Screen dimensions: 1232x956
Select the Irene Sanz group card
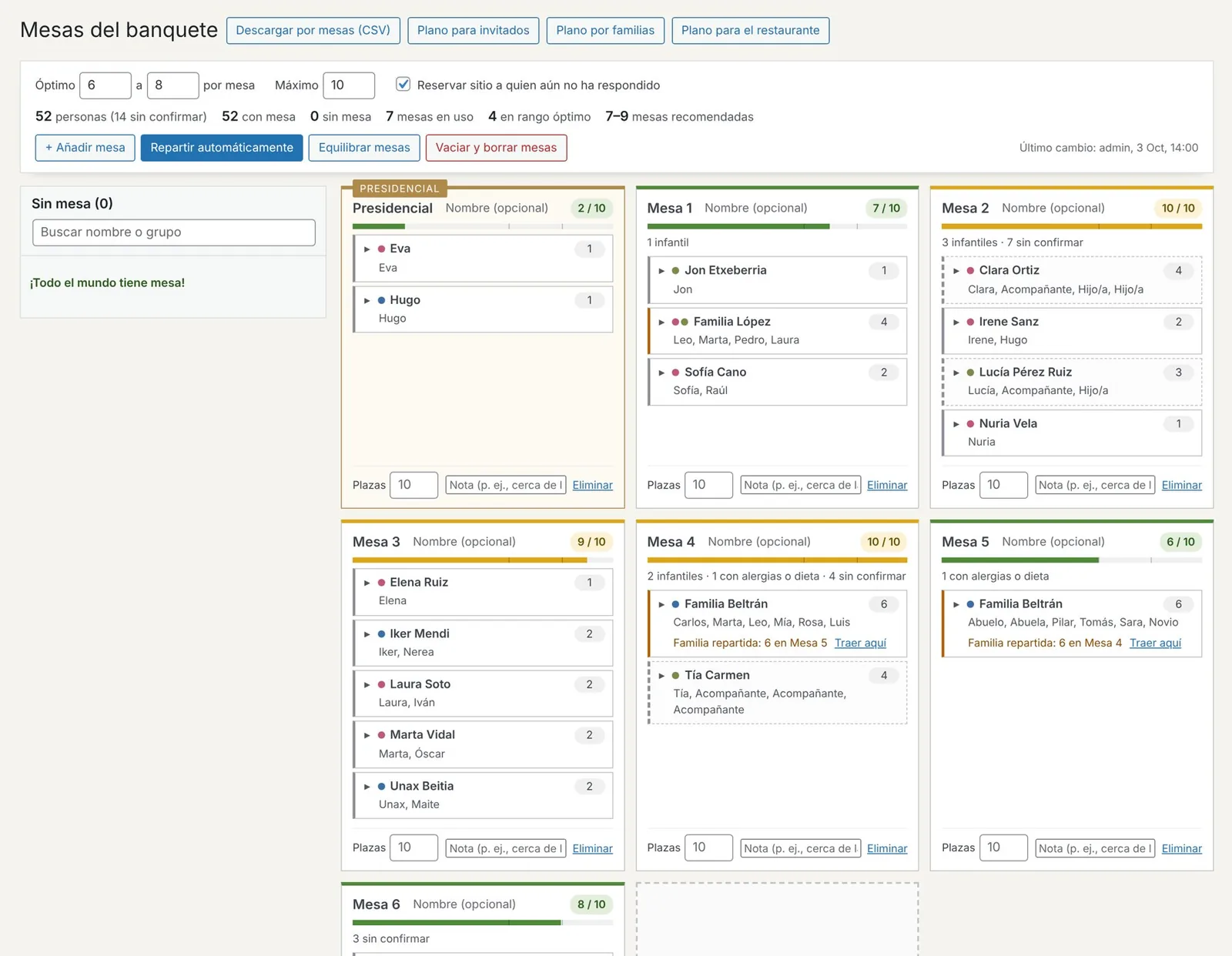point(1072,331)
